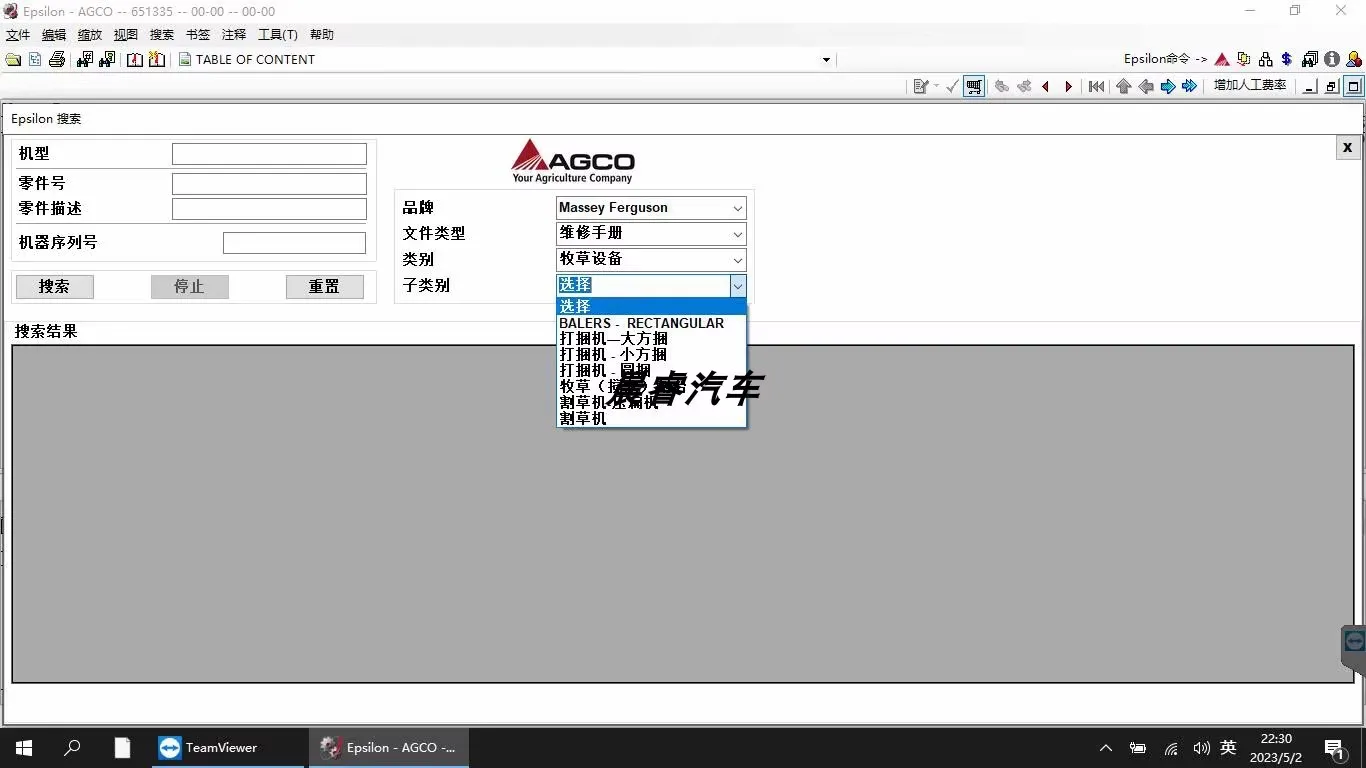Screen dimensions: 1366x768
Task: Click the gray left arrow icon
Action: click(1146, 87)
